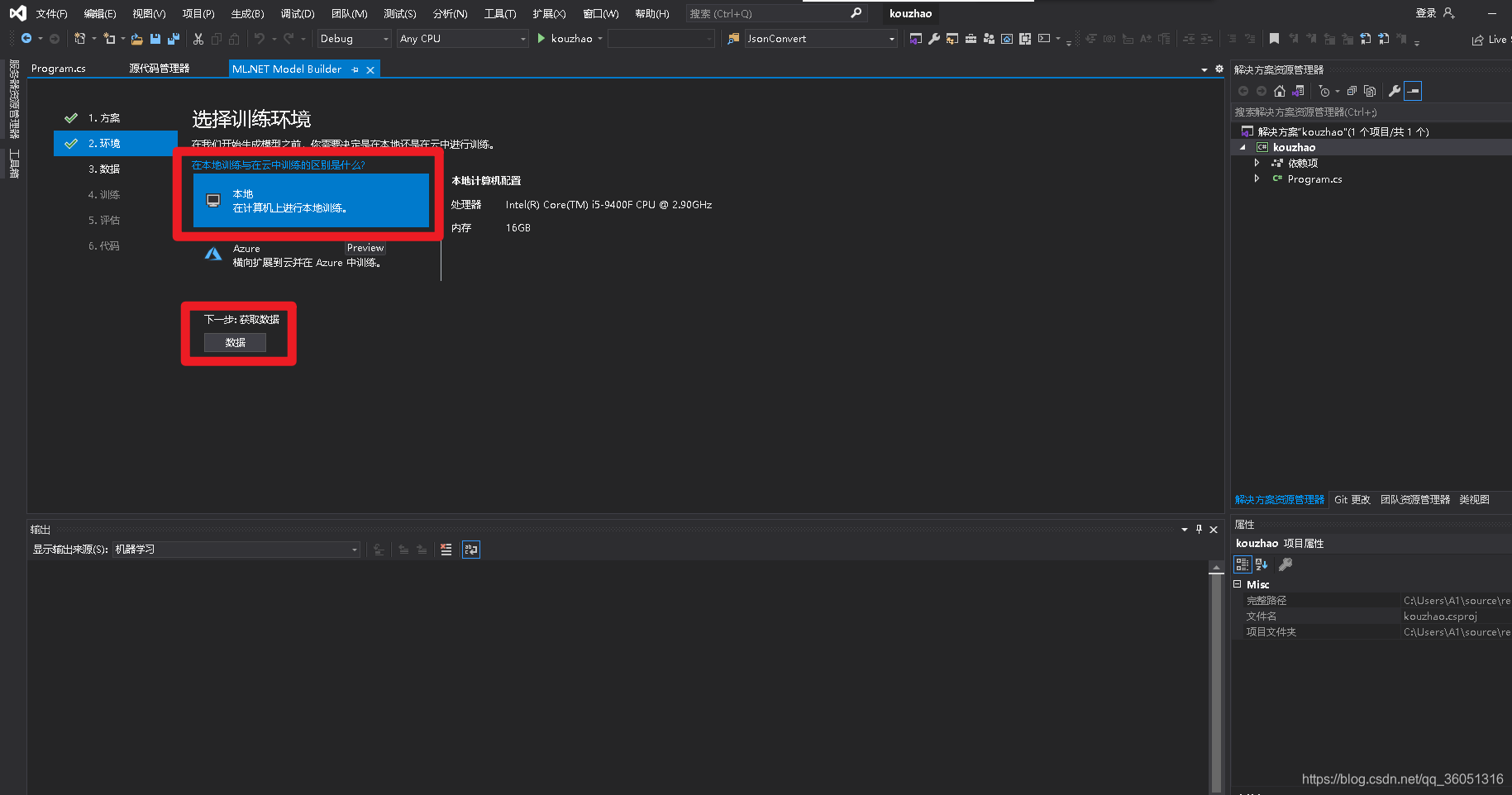Open the output source dropdown 机器学习

pyautogui.click(x=236, y=550)
